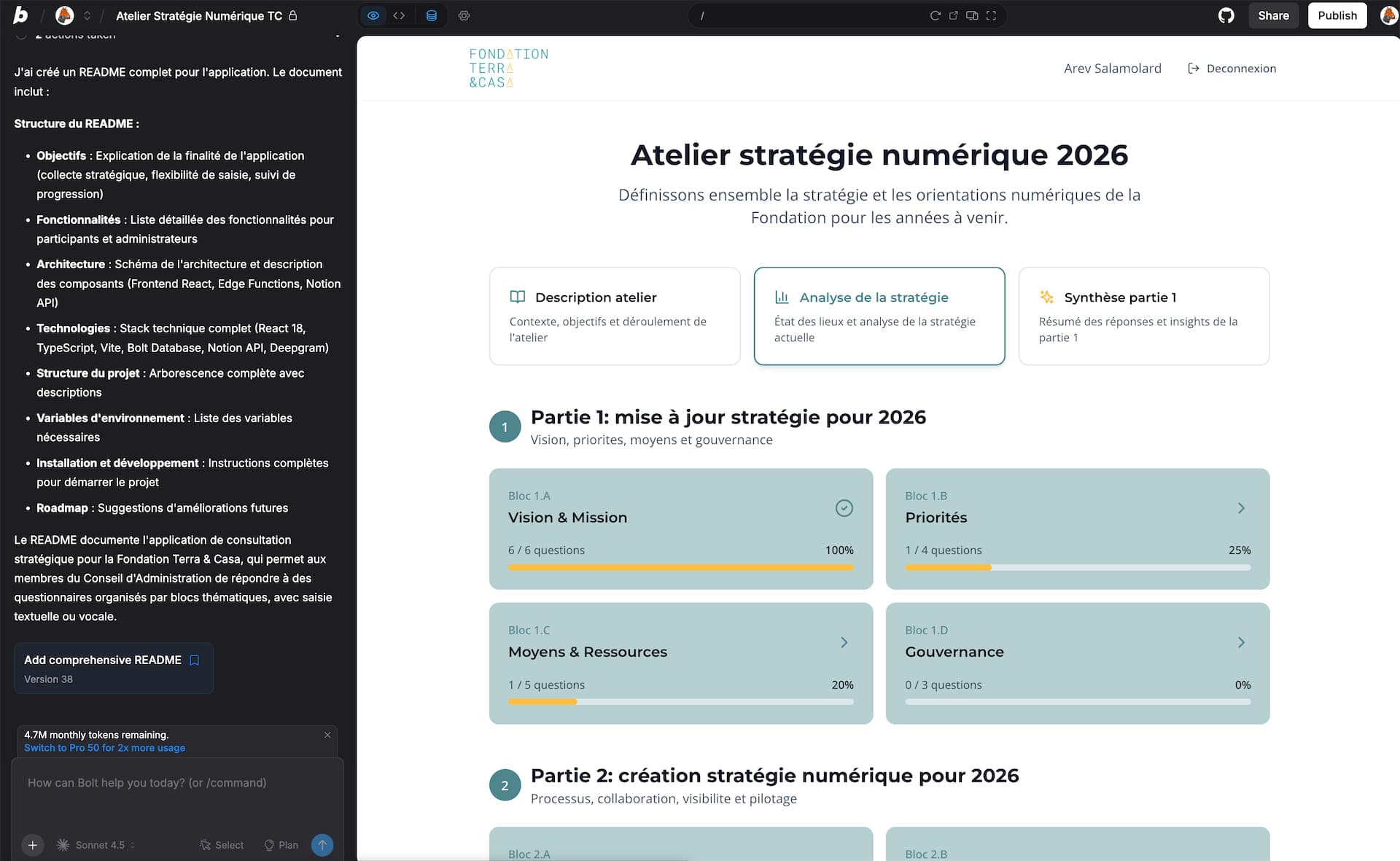The image size is (1400, 861).
Task: Click the sparkle icon on Synthèse card
Action: point(1046,297)
